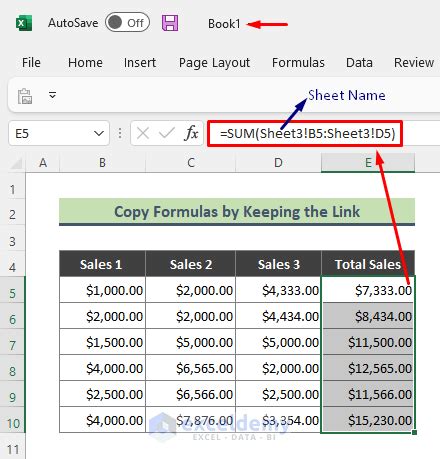This screenshot has width=440, height=459.
Task: Toggle the AutoSave switch
Action: pos(127,23)
